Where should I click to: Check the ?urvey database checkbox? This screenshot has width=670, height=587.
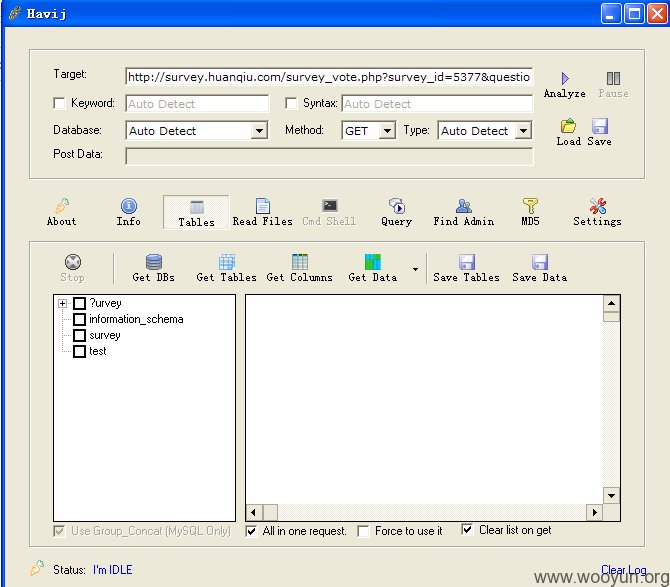click(x=79, y=303)
